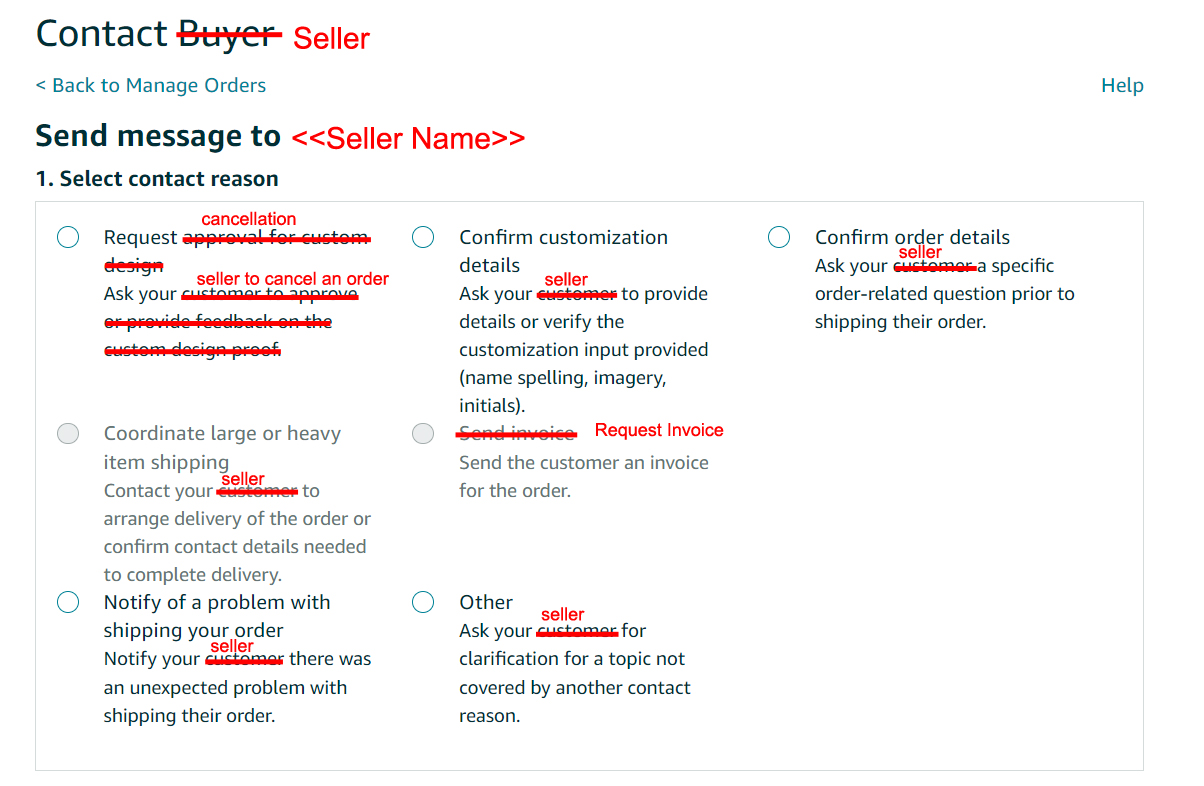Click the "1. Select contact reason" heading
Screen dimensions: 1204x786
tap(157, 179)
